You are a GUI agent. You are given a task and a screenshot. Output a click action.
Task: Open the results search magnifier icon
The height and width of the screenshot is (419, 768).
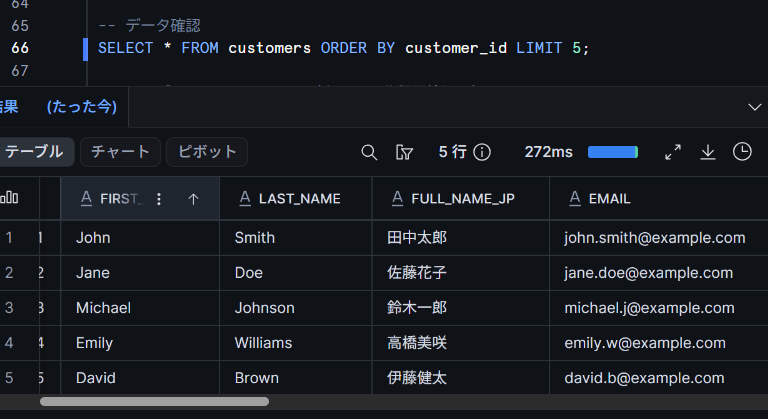pos(369,152)
